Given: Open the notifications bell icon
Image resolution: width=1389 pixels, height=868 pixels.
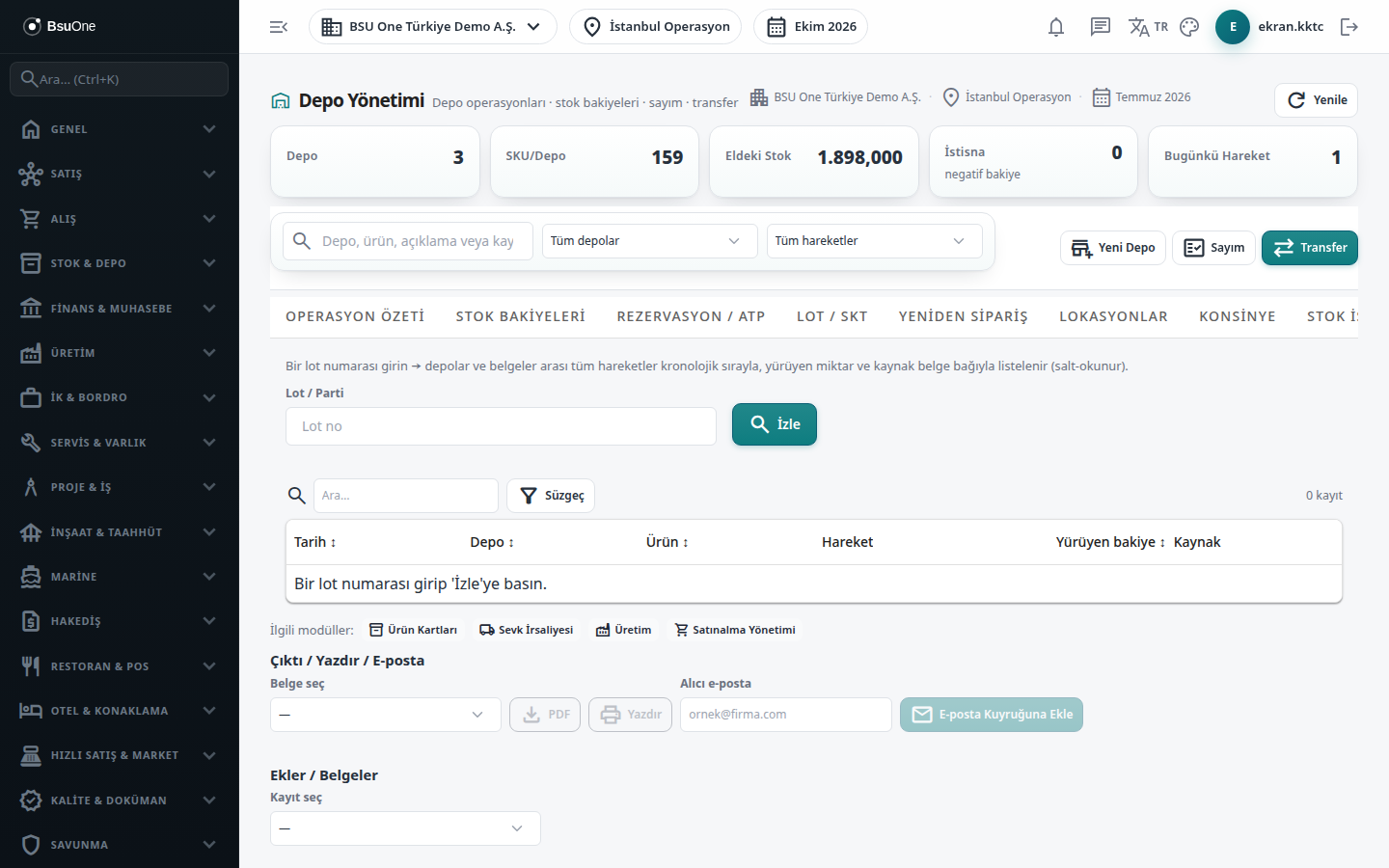Looking at the screenshot, I should (x=1056, y=27).
